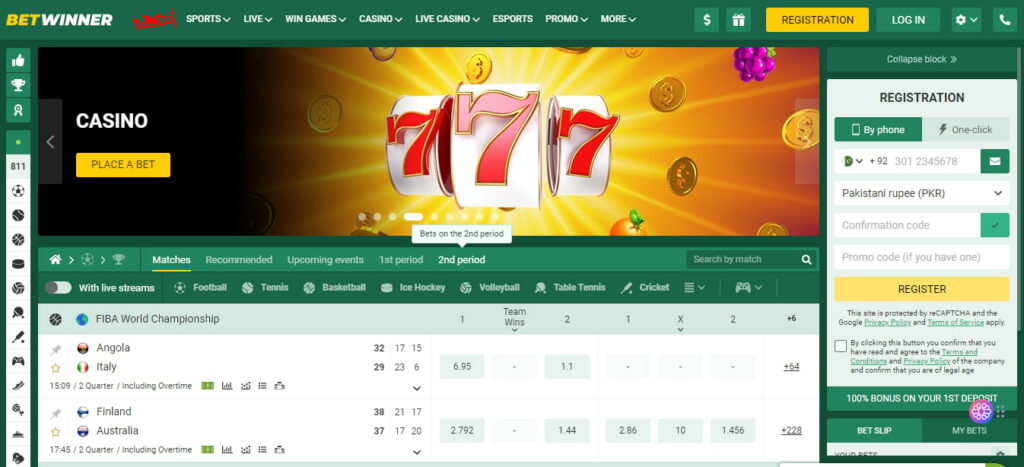Select the tennis ball icon in left sidebar
The height and width of the screenshot is (467, 1024).
point(18,215)
